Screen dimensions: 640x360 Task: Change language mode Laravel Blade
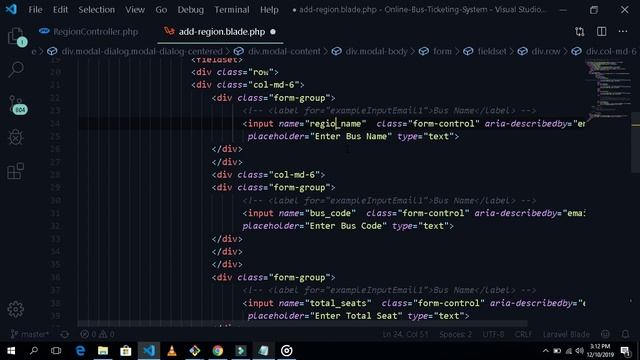(566, 334)
